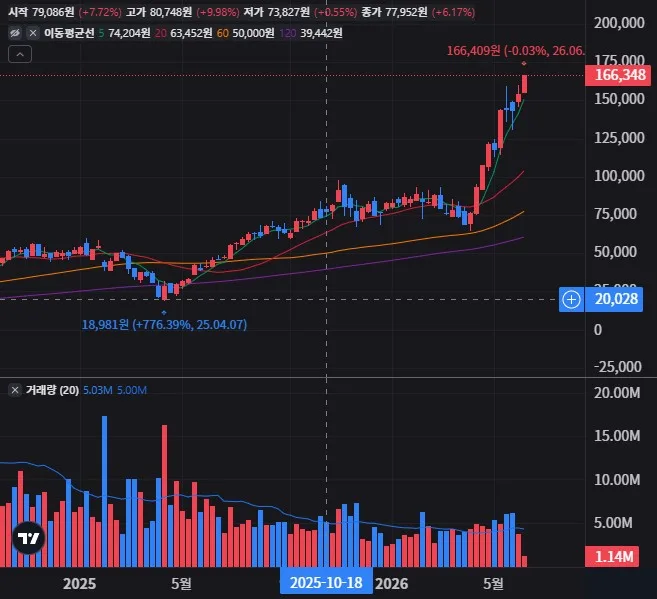Viewport: 657px width, 599px height.
Task: Click the 이동평균선 indicator name
Action: 69,33
